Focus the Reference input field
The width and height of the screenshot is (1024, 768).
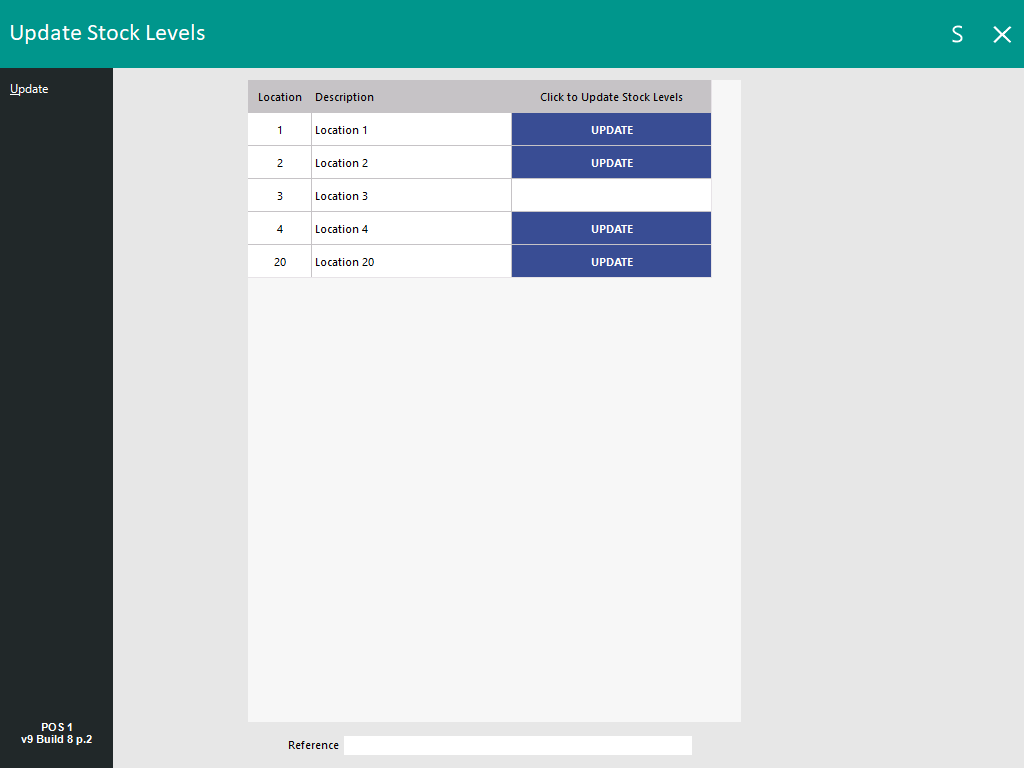coord(517,745)
